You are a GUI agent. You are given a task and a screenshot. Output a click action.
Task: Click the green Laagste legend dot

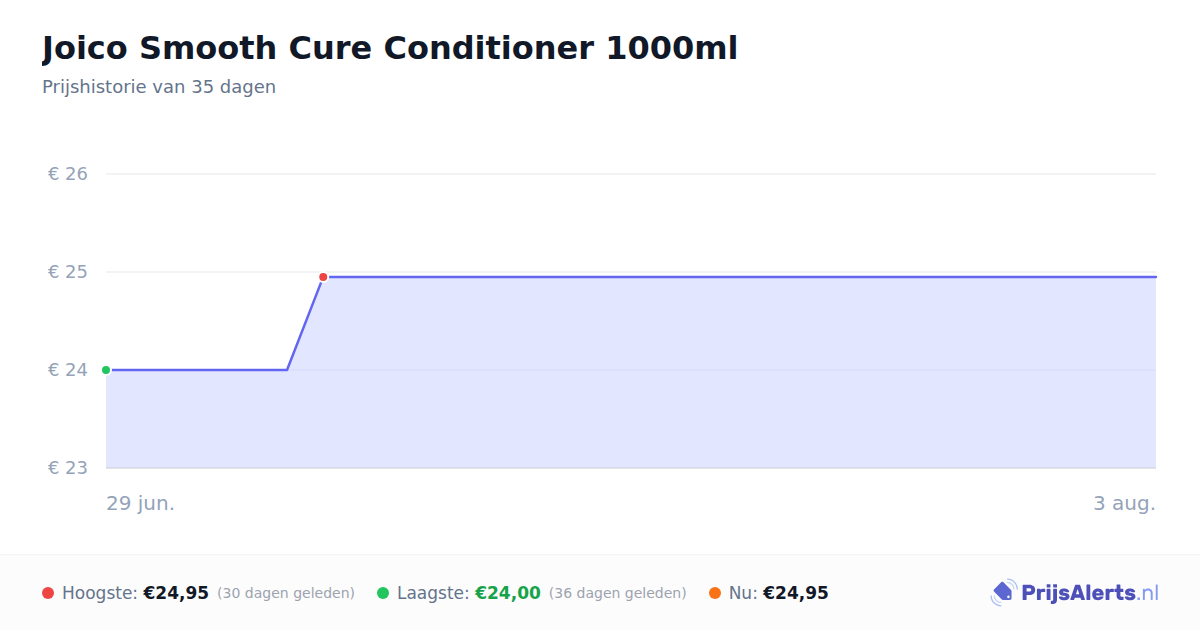(383, 593)
